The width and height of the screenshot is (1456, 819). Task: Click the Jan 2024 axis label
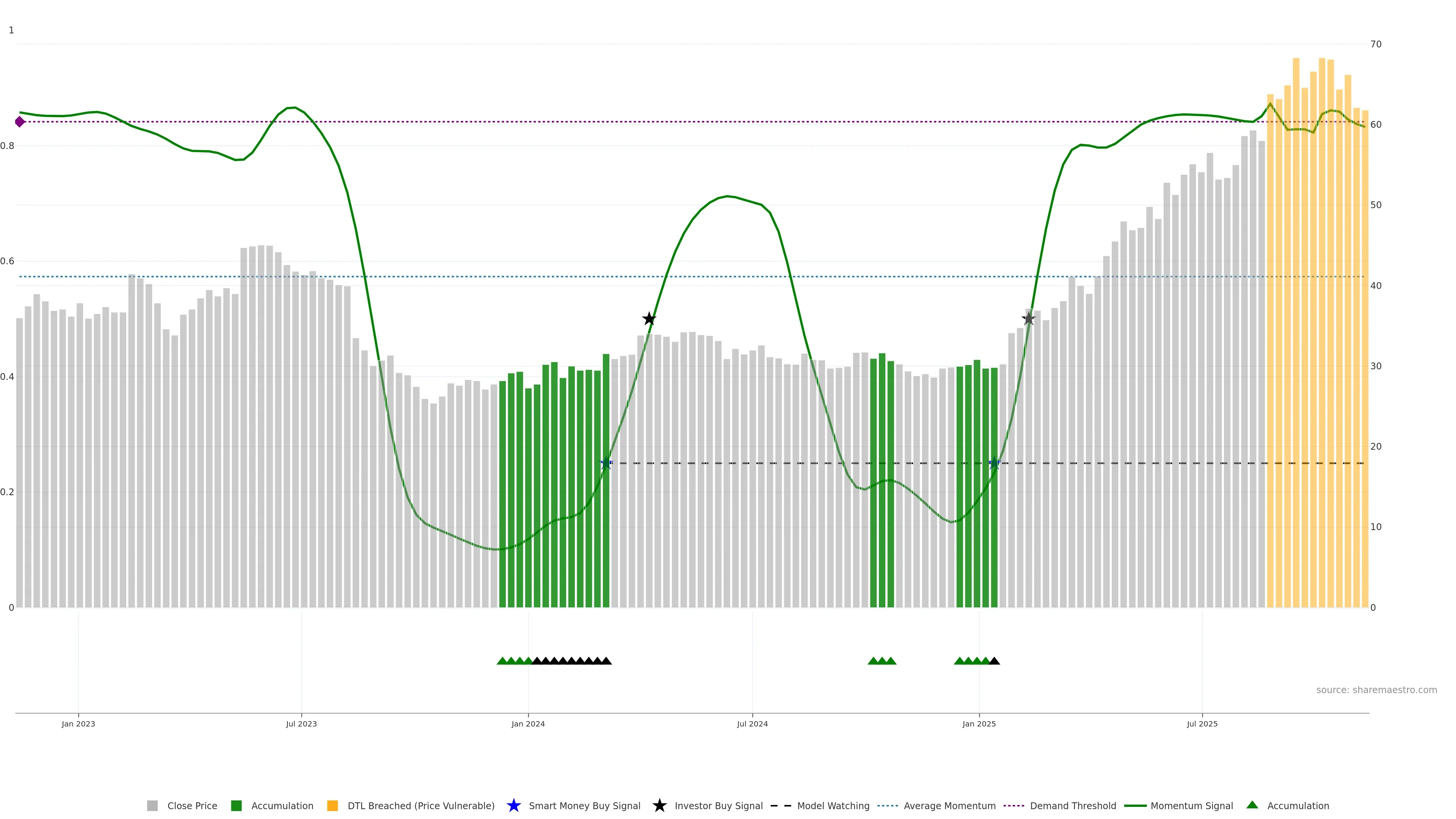pos(528,723)
